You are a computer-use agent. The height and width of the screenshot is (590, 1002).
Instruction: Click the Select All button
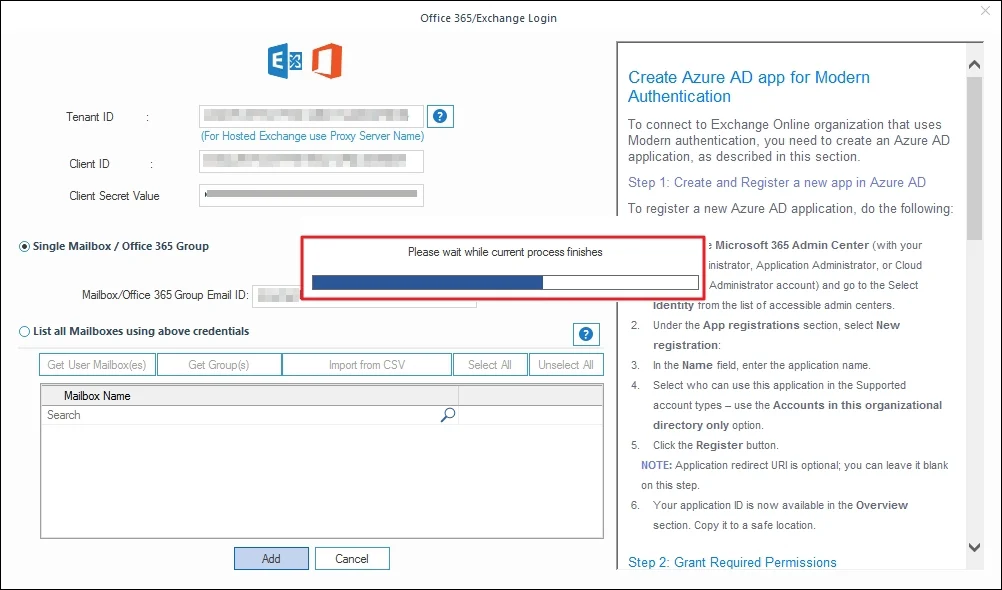tap(490, 364)
